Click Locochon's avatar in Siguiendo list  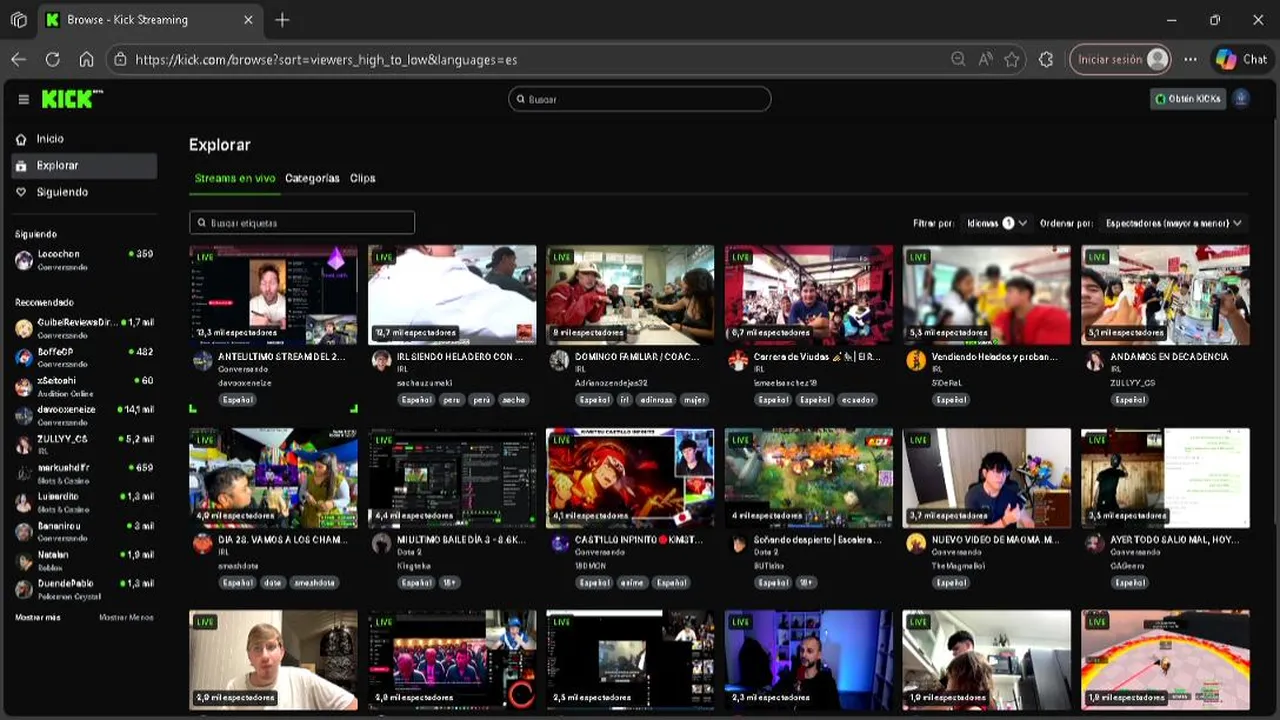(24, 260)
